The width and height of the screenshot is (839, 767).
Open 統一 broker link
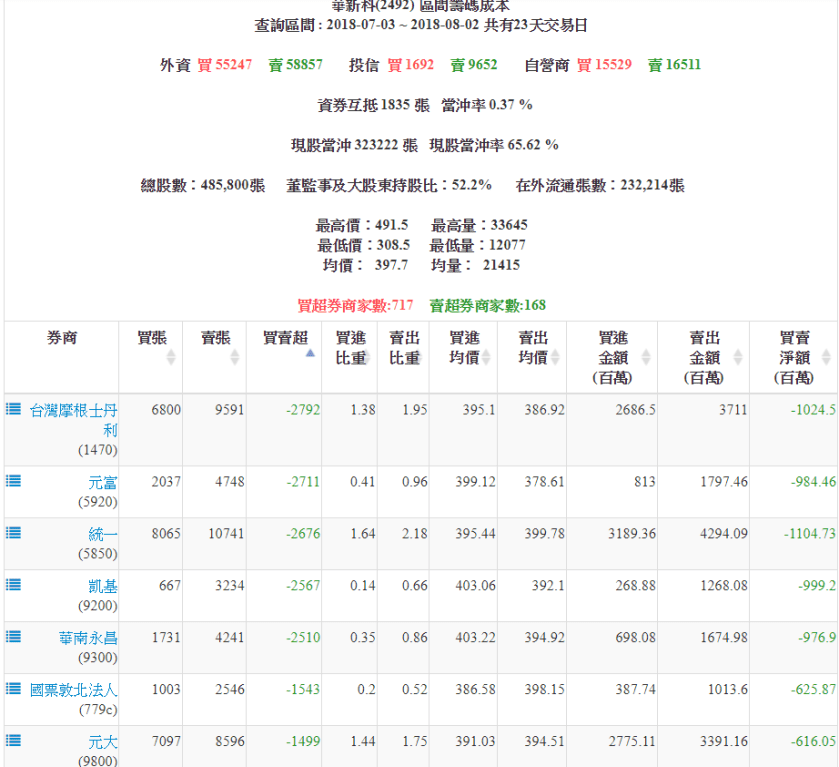(103, 534)
